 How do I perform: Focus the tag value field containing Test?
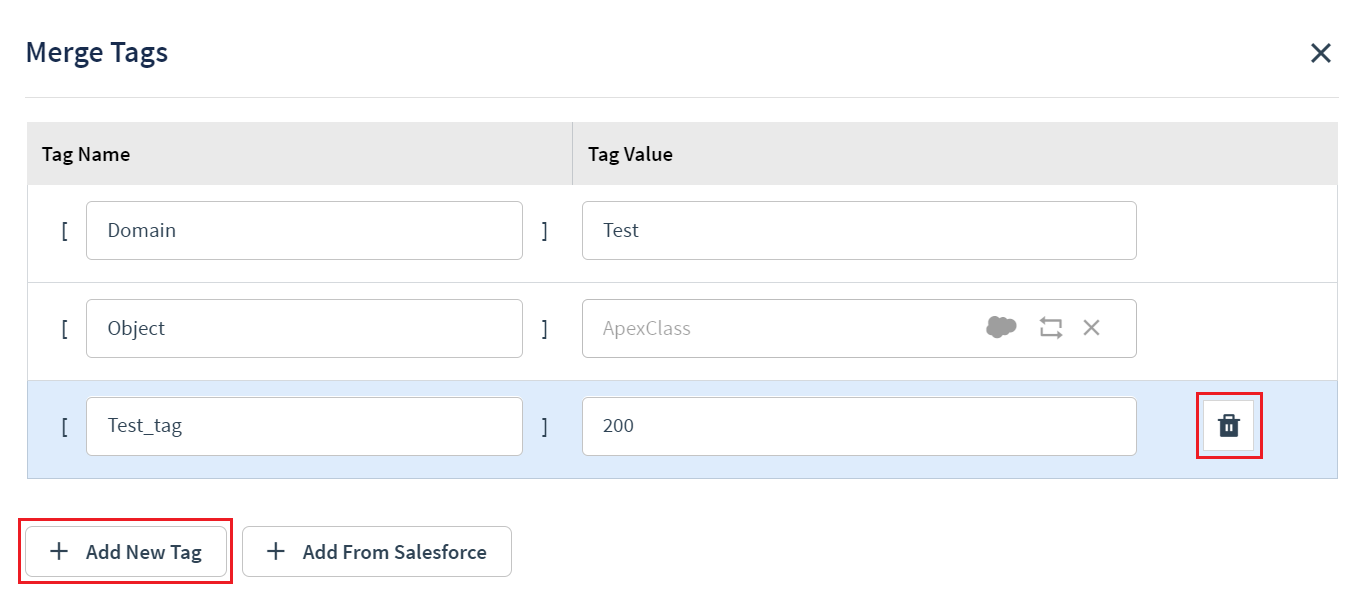(x=859, y=230)
